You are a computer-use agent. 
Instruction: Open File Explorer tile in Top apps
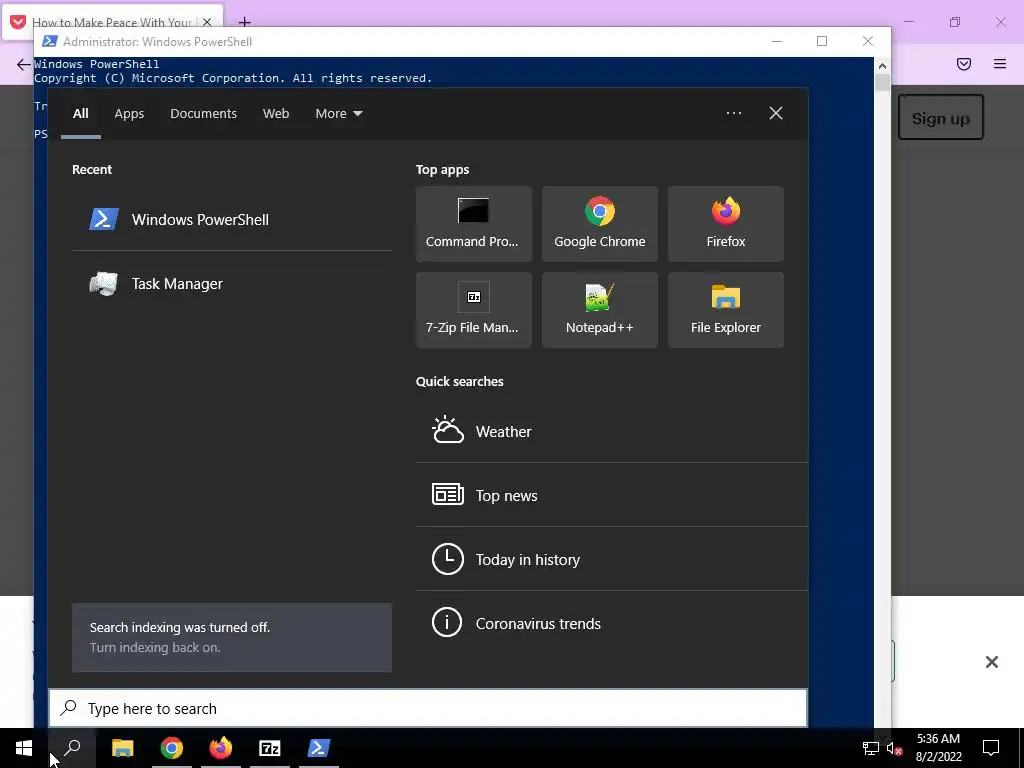tap(726, 310)
